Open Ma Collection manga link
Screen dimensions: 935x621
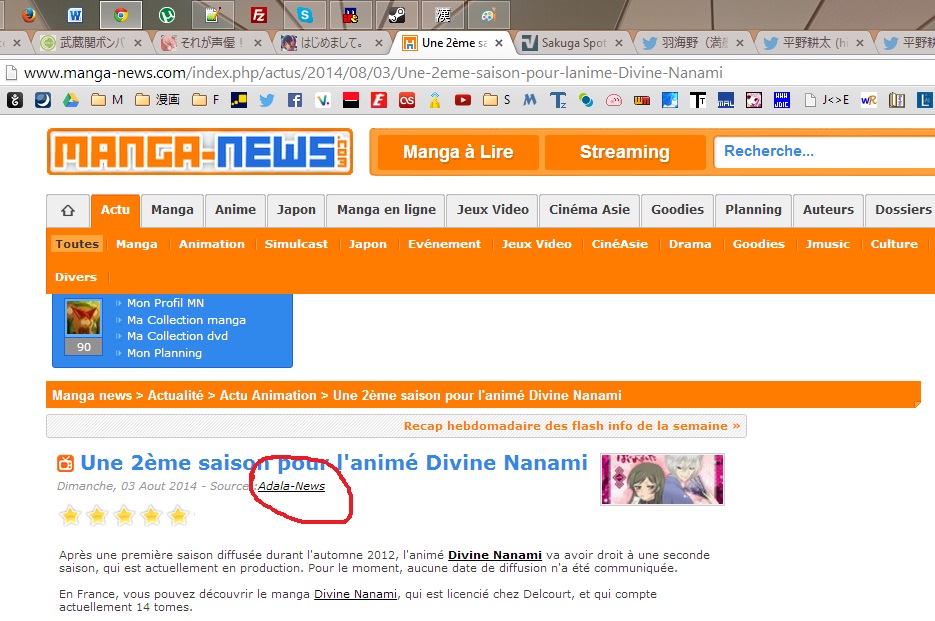click(x=186, y=320)
